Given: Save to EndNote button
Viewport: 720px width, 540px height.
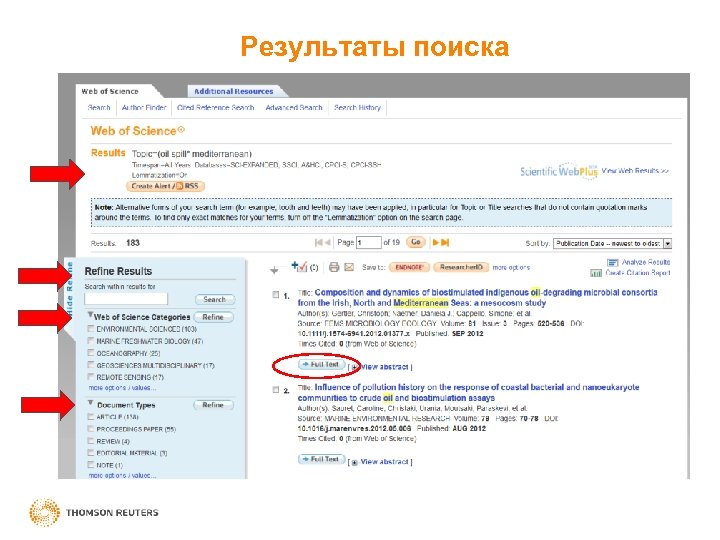Looking at the screenshot, I should click(409, 267).
